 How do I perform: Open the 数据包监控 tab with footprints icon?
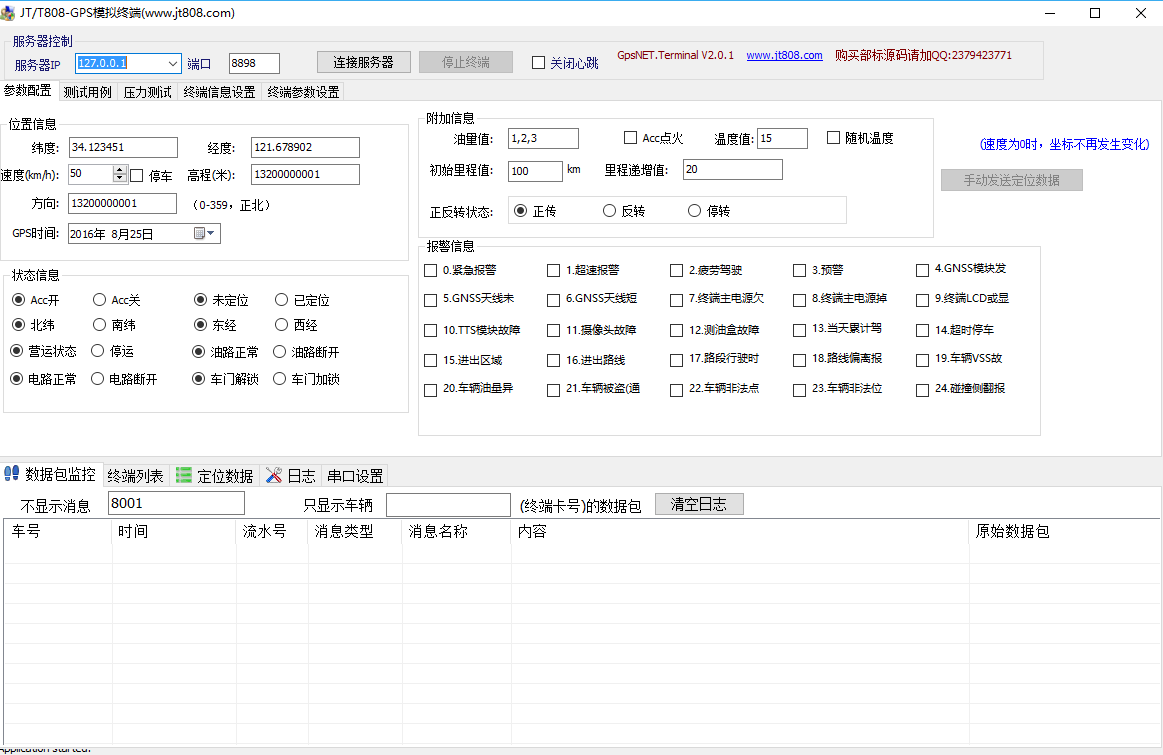click(50, 475)
